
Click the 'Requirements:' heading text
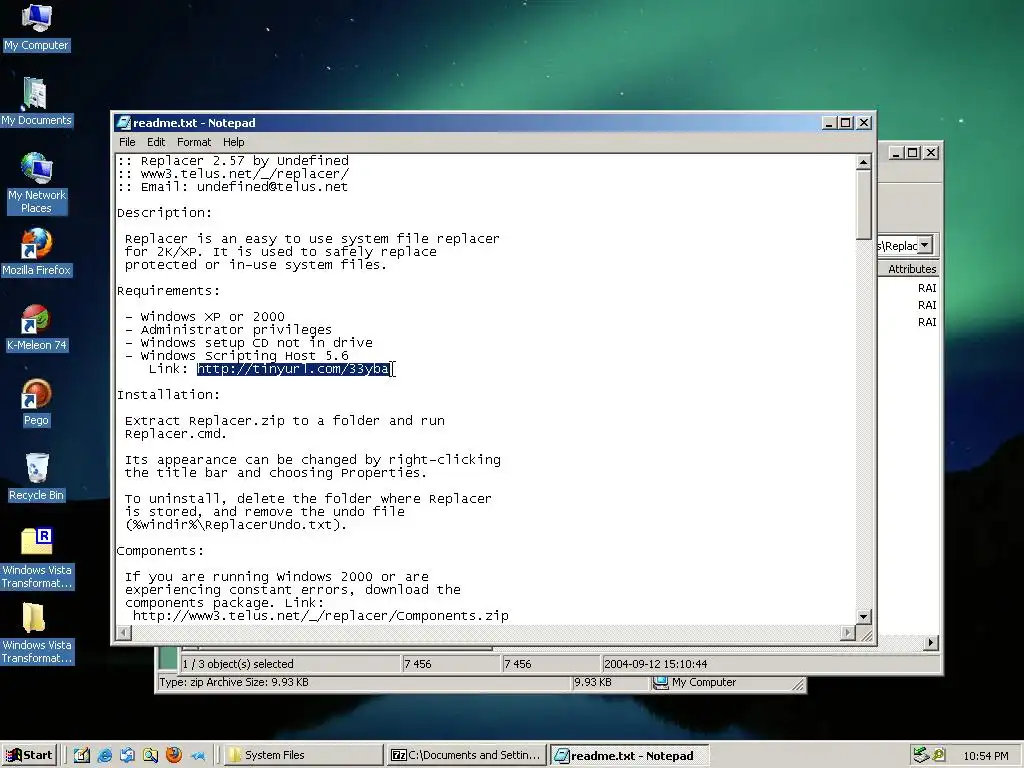(168, 291)
